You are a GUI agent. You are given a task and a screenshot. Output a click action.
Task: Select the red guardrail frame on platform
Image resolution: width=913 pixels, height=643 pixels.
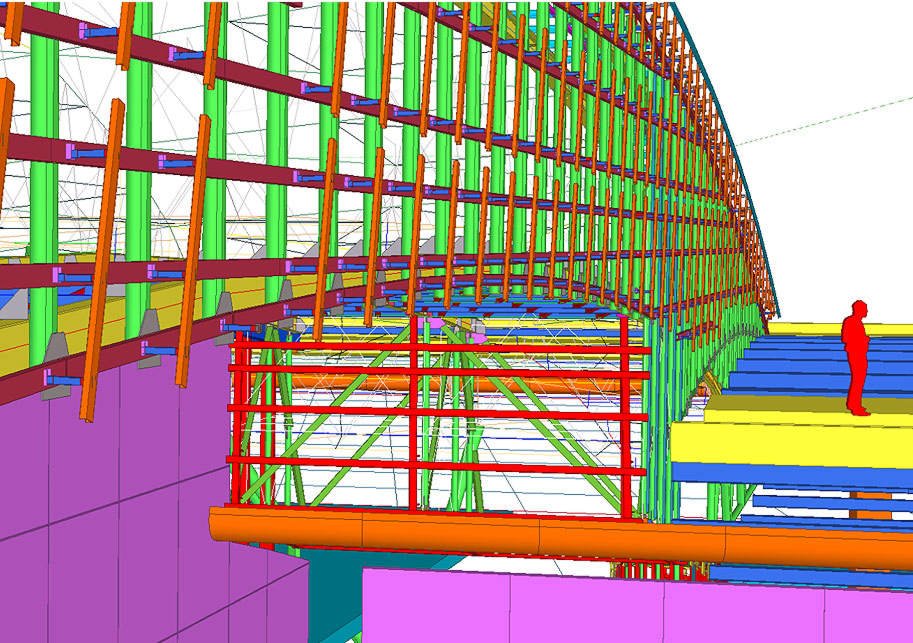(x=438, y=417)
